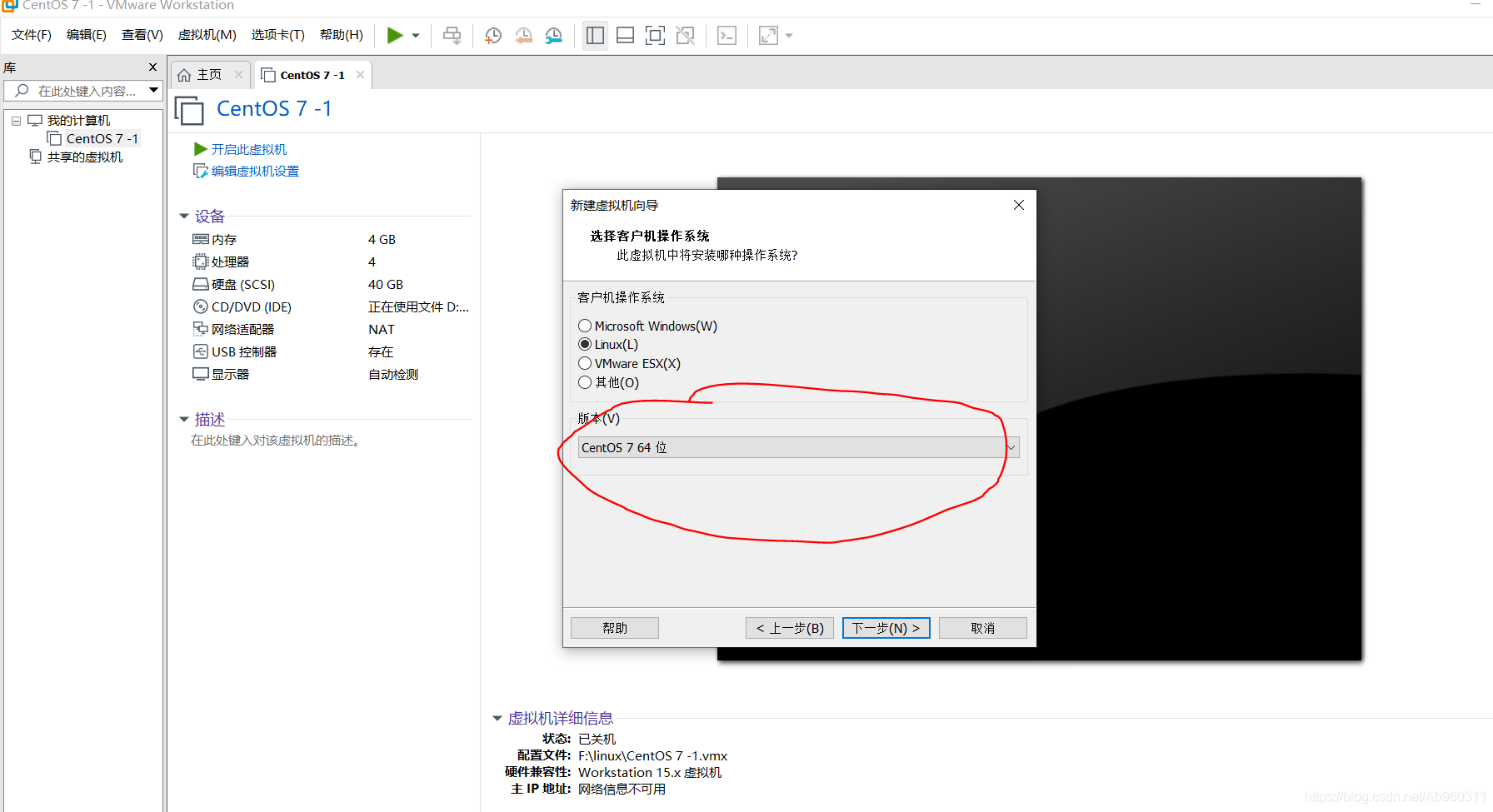The height and width of the screenshot is (812, 1493).
Task: Select the 硬盘 (SCSI) device row
Action: click(331, 284)
